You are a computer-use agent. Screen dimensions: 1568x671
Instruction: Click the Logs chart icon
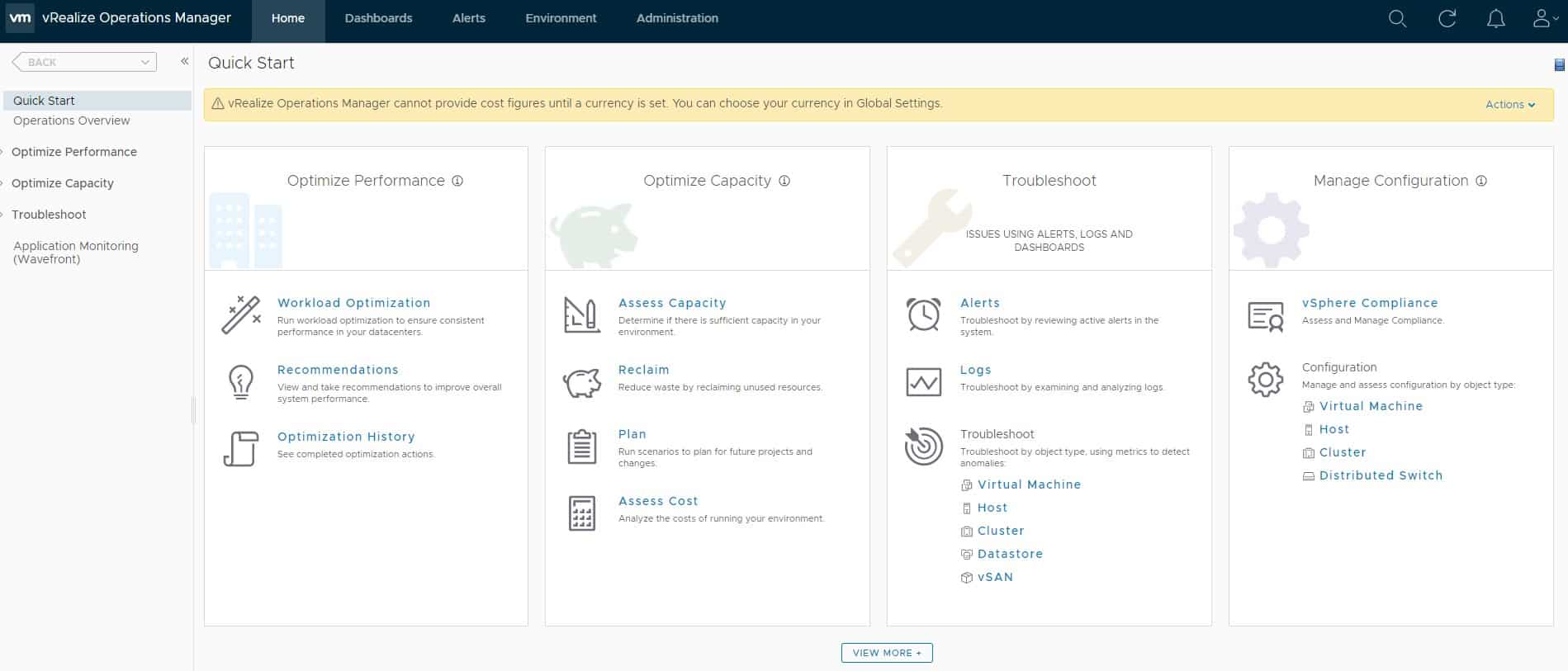point(923,382)
